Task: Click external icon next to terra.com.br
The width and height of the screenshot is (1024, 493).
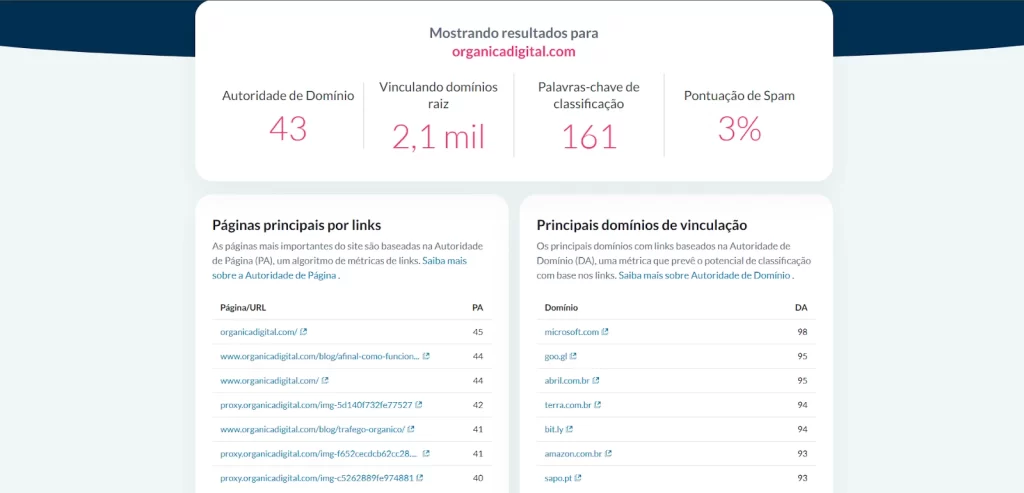Action: [598, 405]
